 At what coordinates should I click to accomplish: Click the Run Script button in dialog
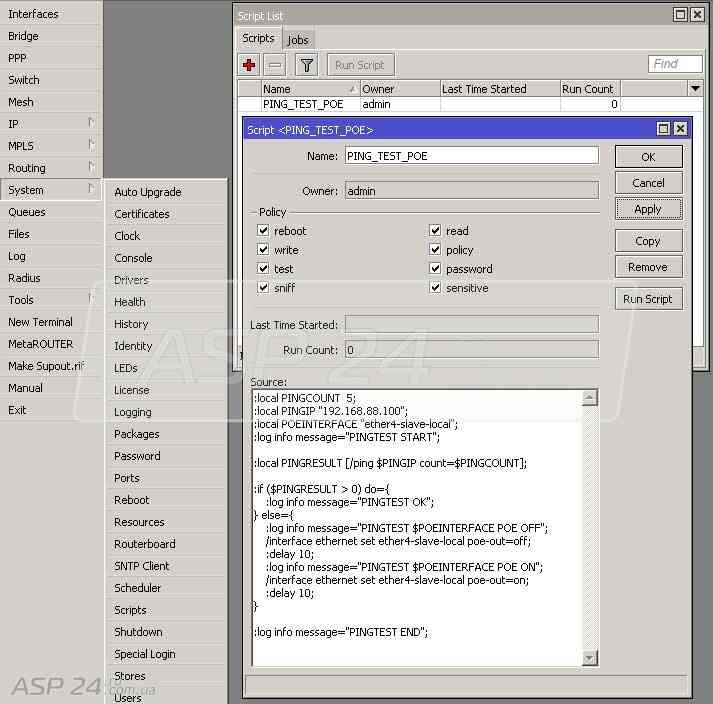point(648,299)
